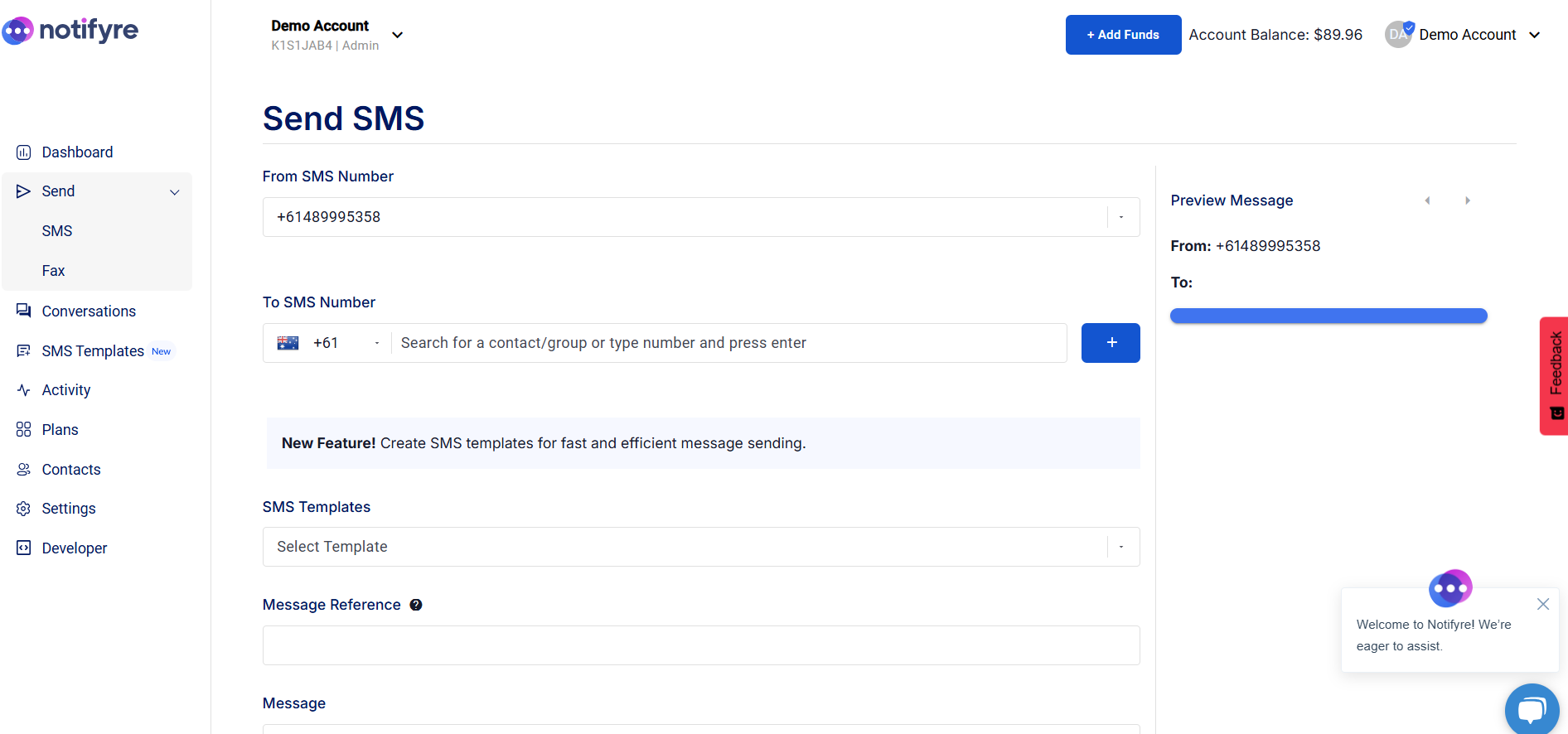1568x734 pixels.
Task: Open Activity page
Action: [x=66, y=390]
